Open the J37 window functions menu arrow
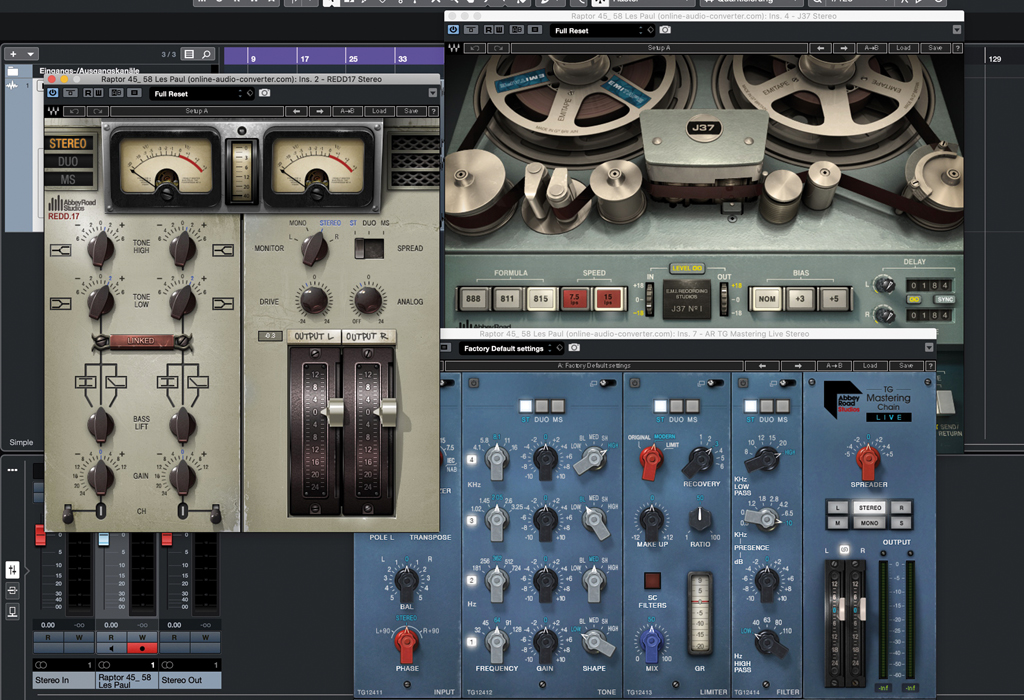 click(x=957, y=29)
